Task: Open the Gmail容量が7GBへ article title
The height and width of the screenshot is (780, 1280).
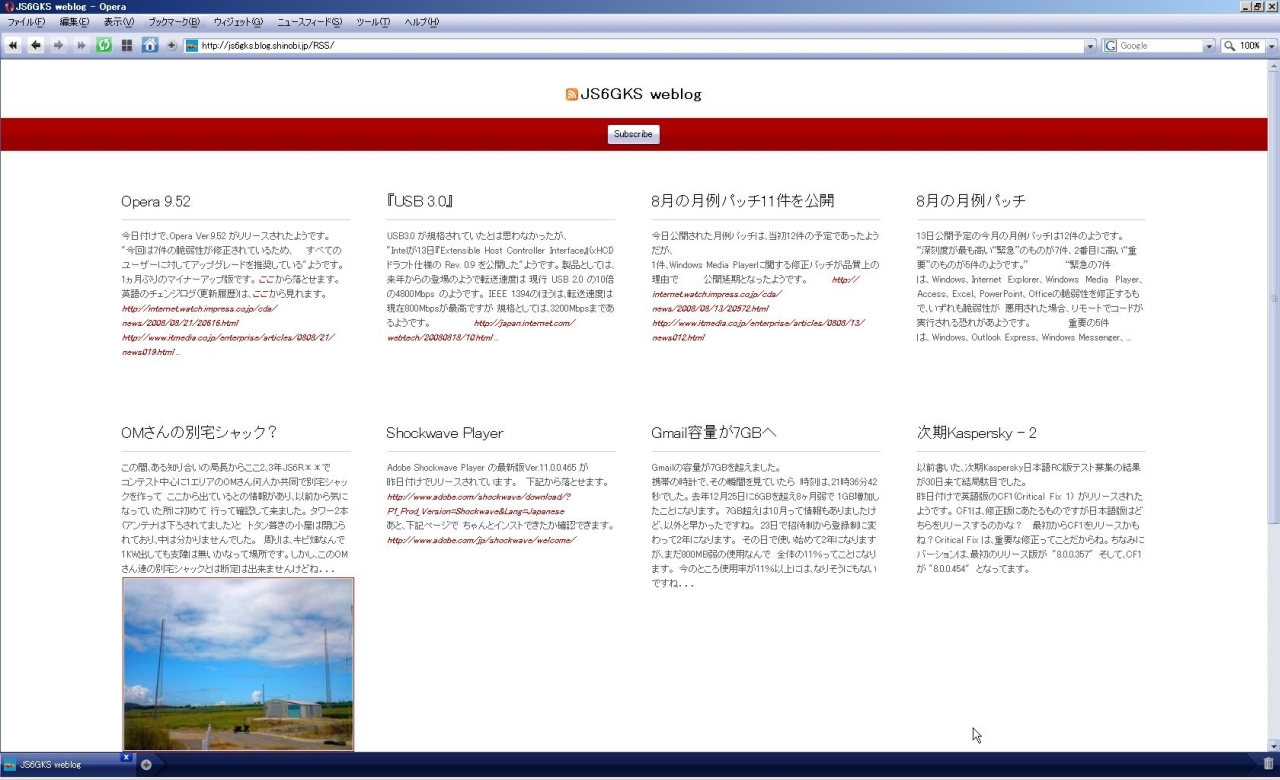Action: pyautogui.click(x=714, y=433)
